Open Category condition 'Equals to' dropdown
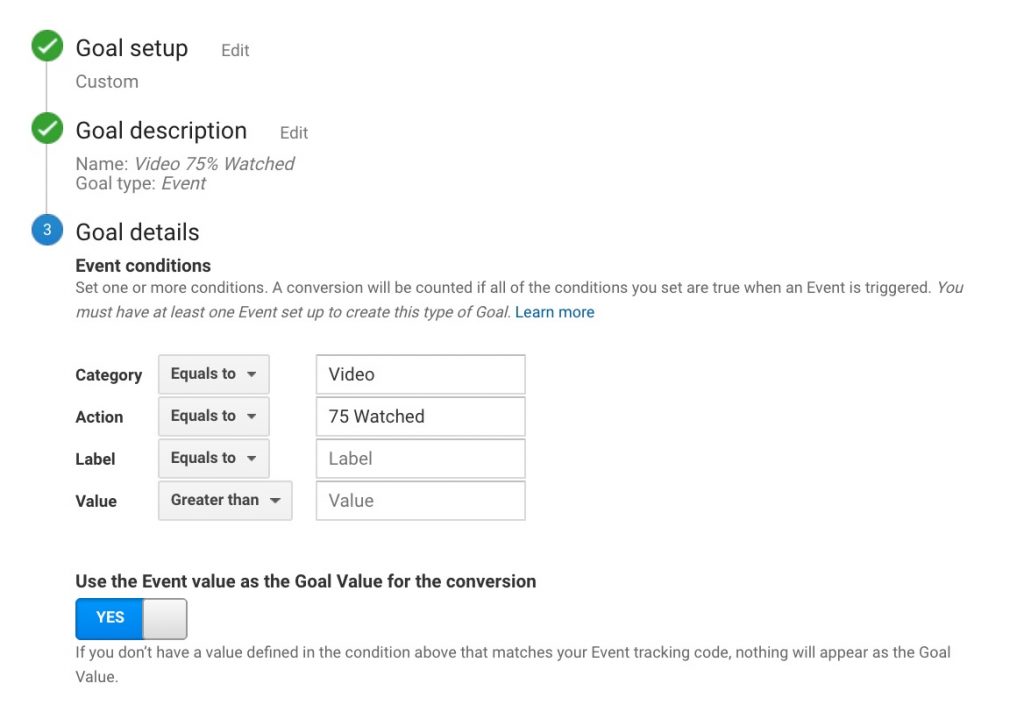 (x=213, y=374)
